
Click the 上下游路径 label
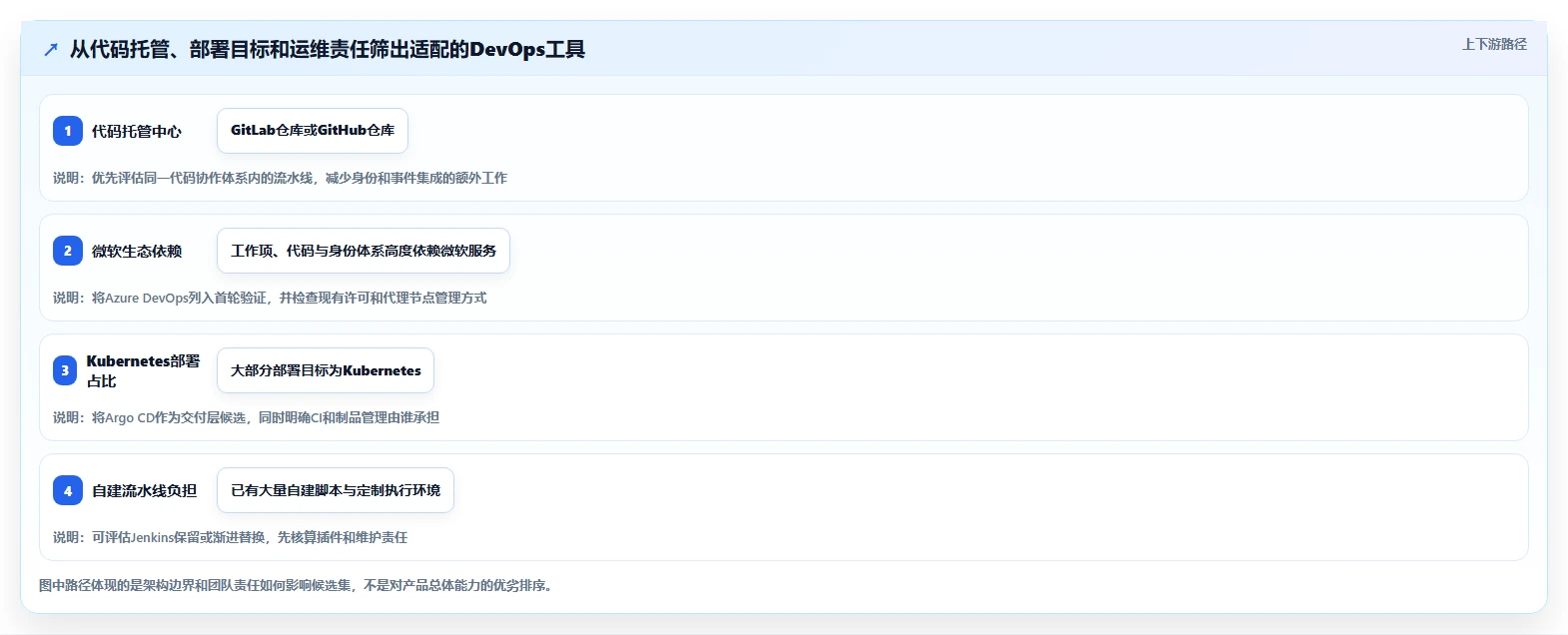1494,44
